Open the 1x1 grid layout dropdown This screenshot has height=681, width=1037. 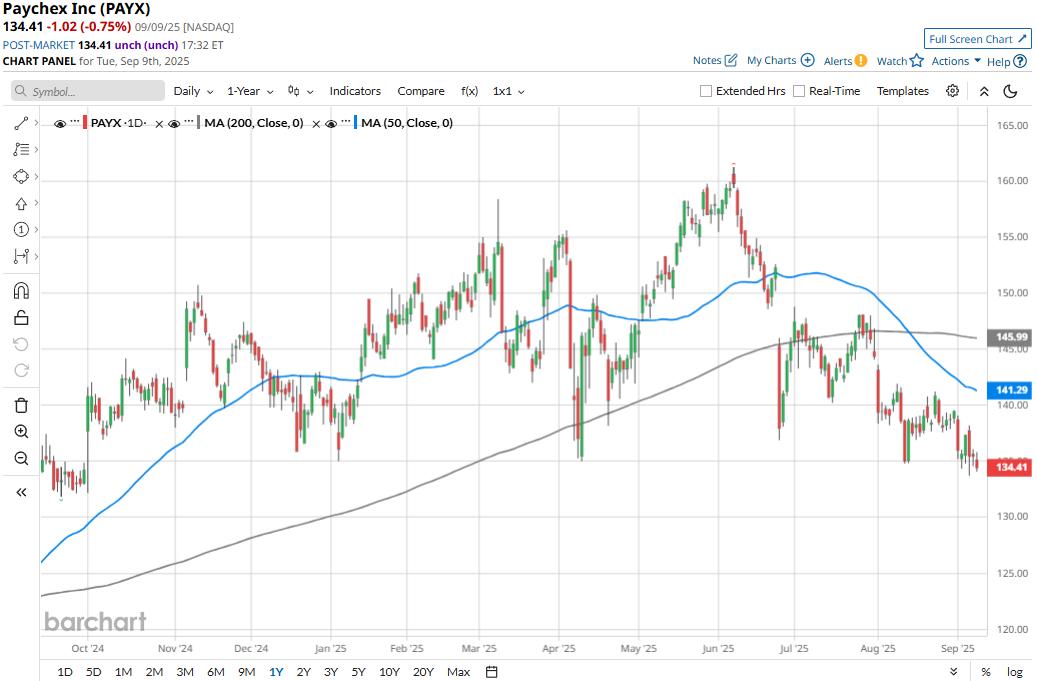pos(509,91)
